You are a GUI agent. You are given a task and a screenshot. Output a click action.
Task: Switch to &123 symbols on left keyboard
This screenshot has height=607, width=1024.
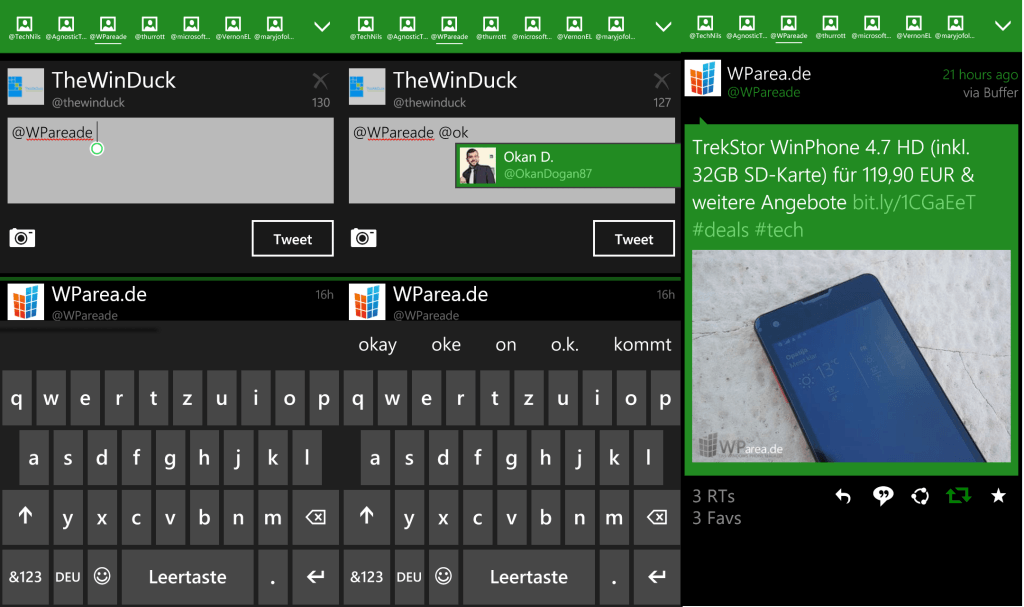(x=25, y=576)
